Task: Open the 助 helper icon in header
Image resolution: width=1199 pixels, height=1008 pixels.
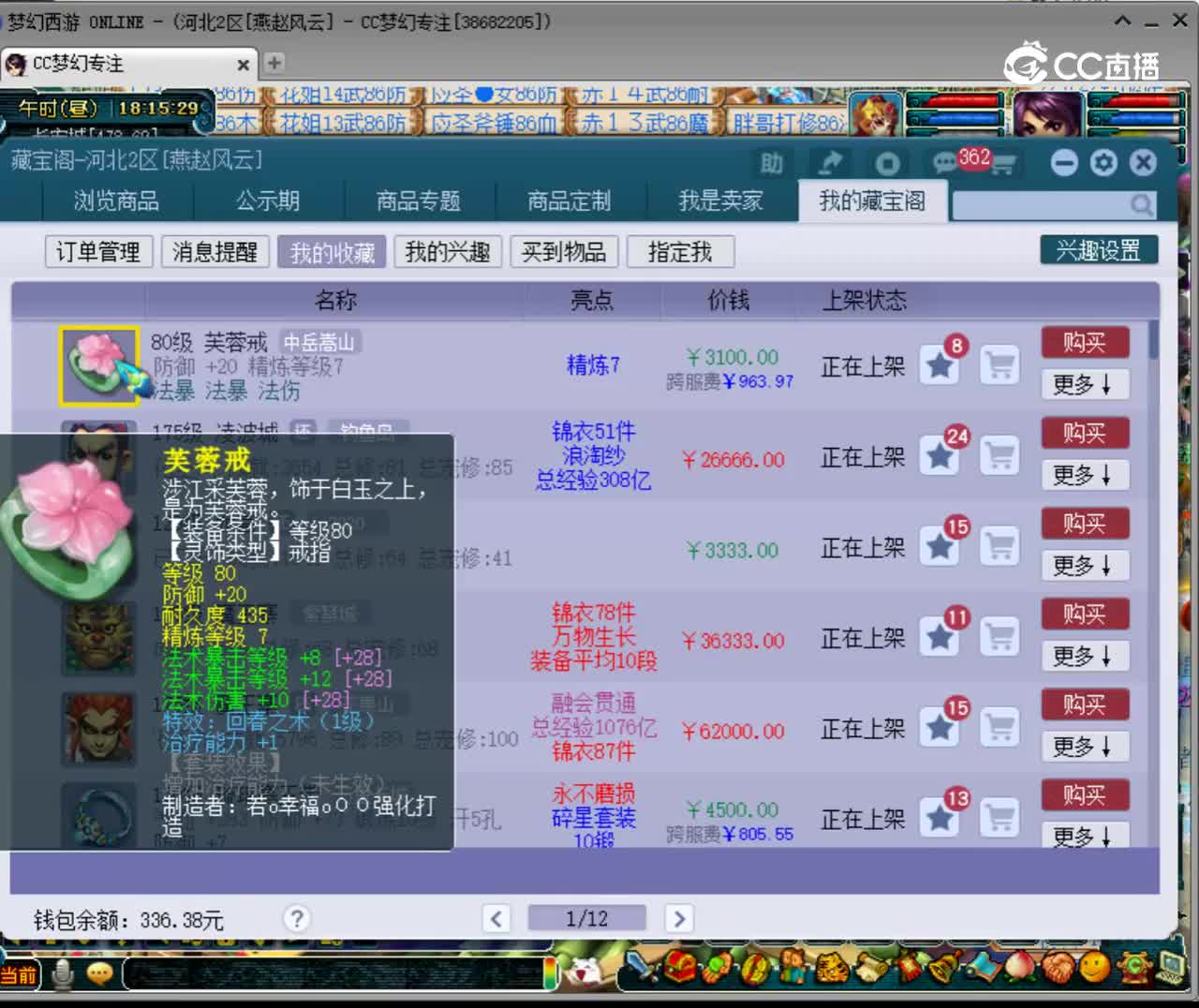Action: (x=771, y=164)
